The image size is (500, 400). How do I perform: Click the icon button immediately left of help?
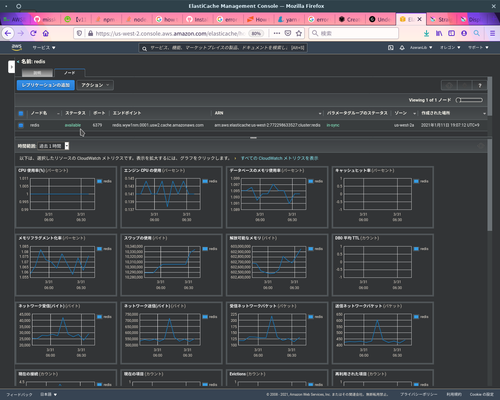465,86
